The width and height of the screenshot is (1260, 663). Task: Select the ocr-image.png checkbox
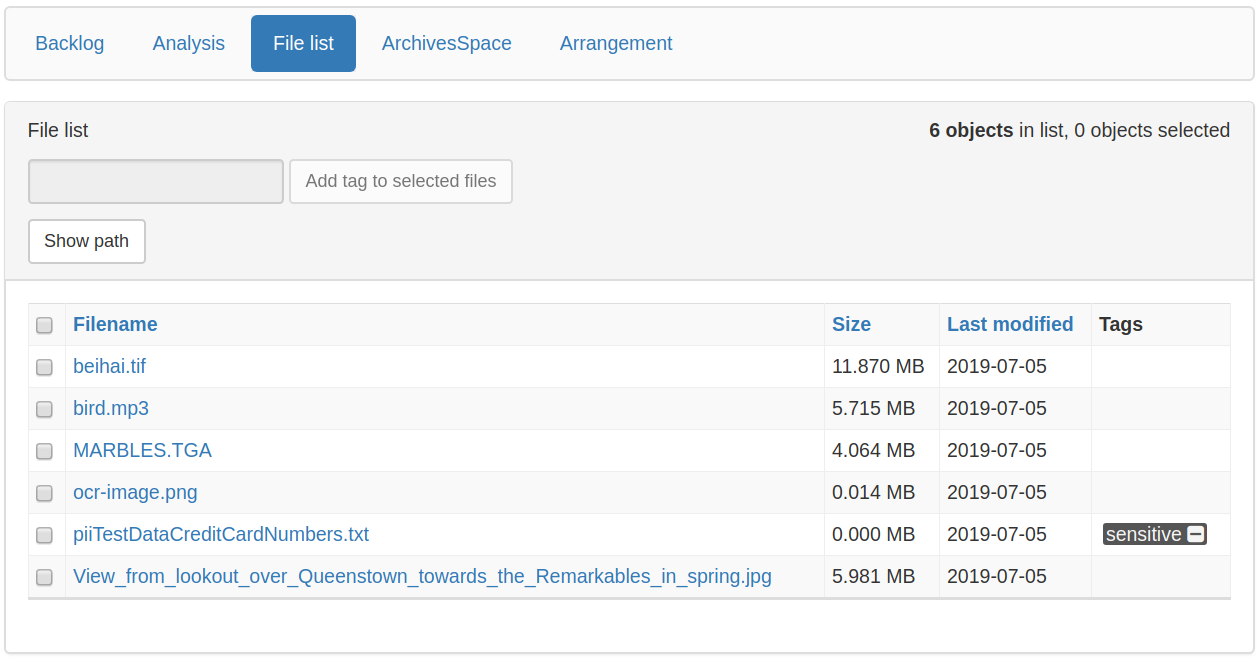coord(44,493)
